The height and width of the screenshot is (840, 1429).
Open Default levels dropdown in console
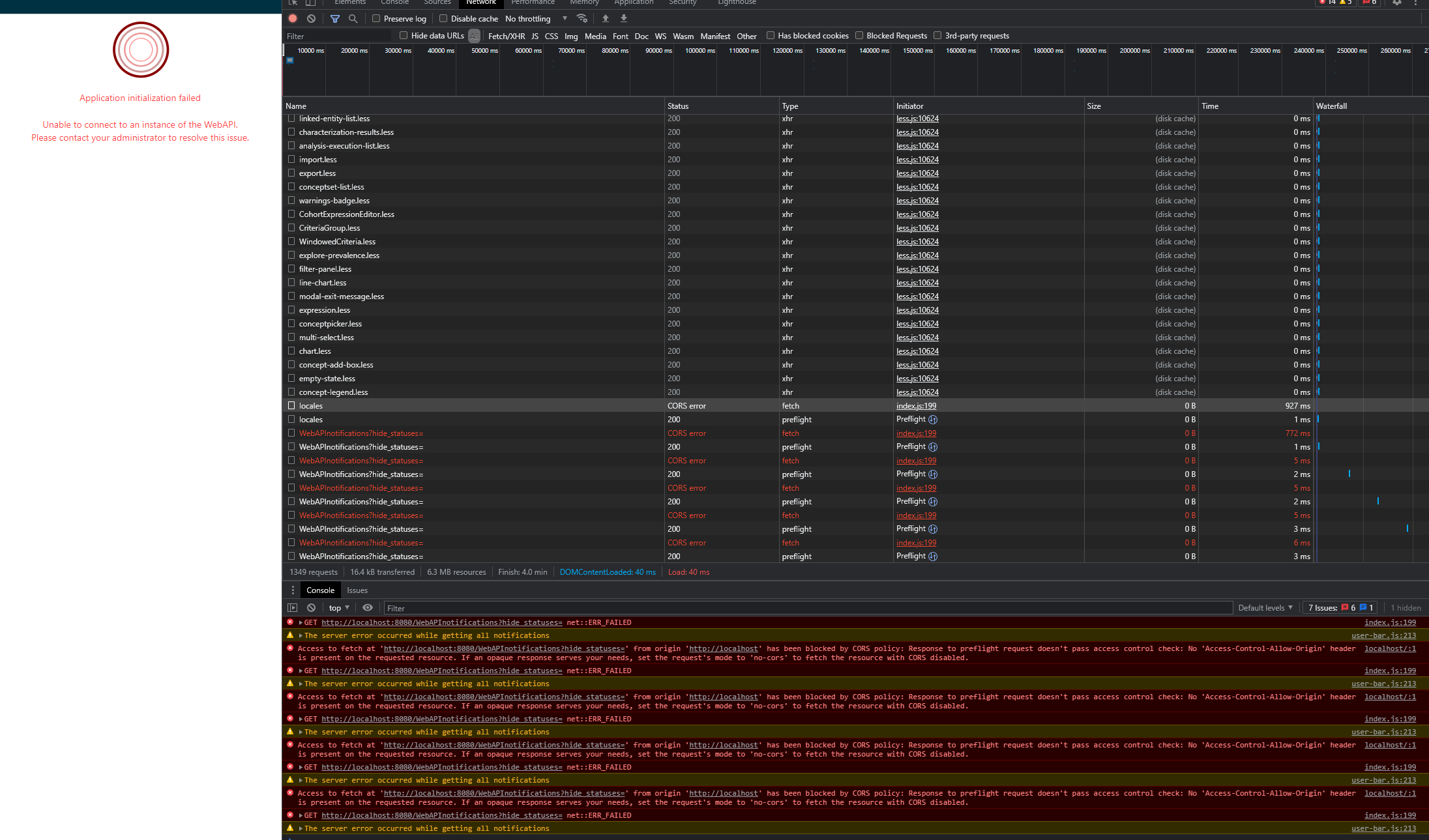(x=1265, y=608)
